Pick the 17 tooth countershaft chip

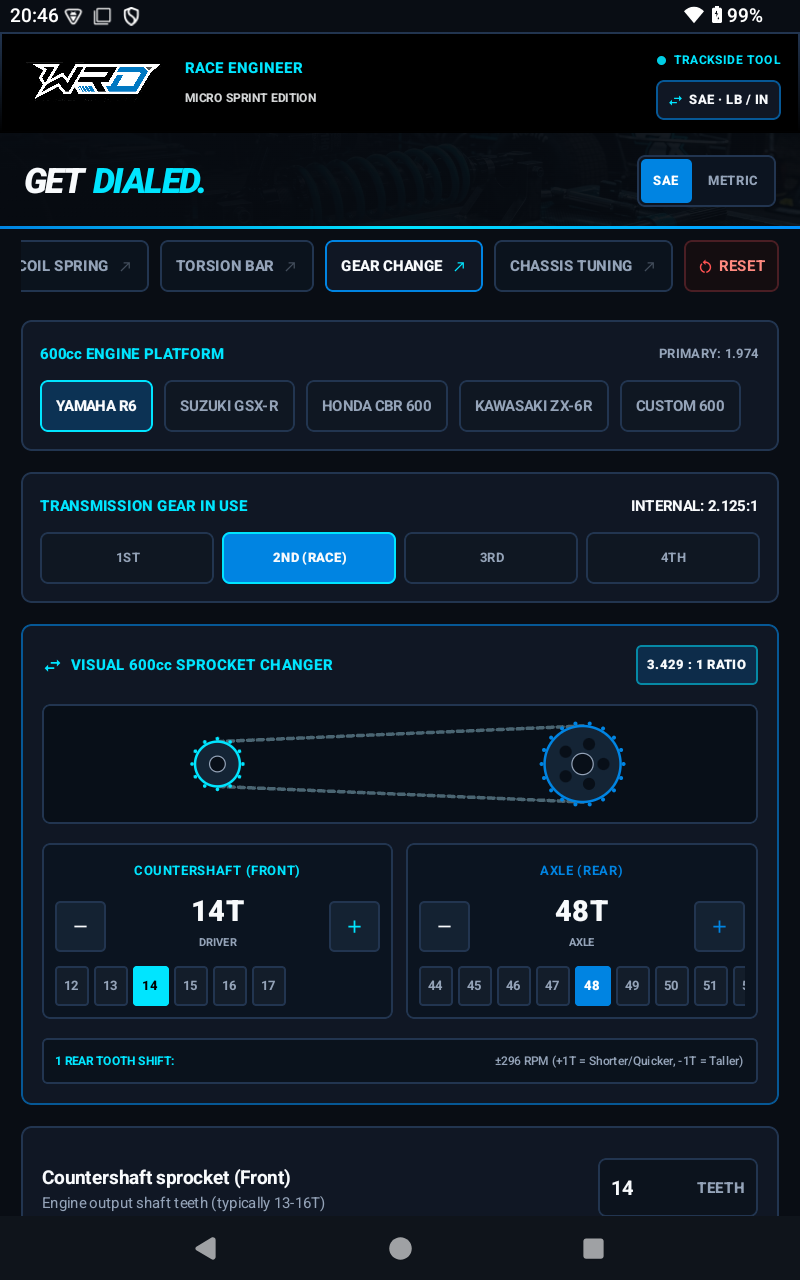pyautogui.click(x=269, y=986)
